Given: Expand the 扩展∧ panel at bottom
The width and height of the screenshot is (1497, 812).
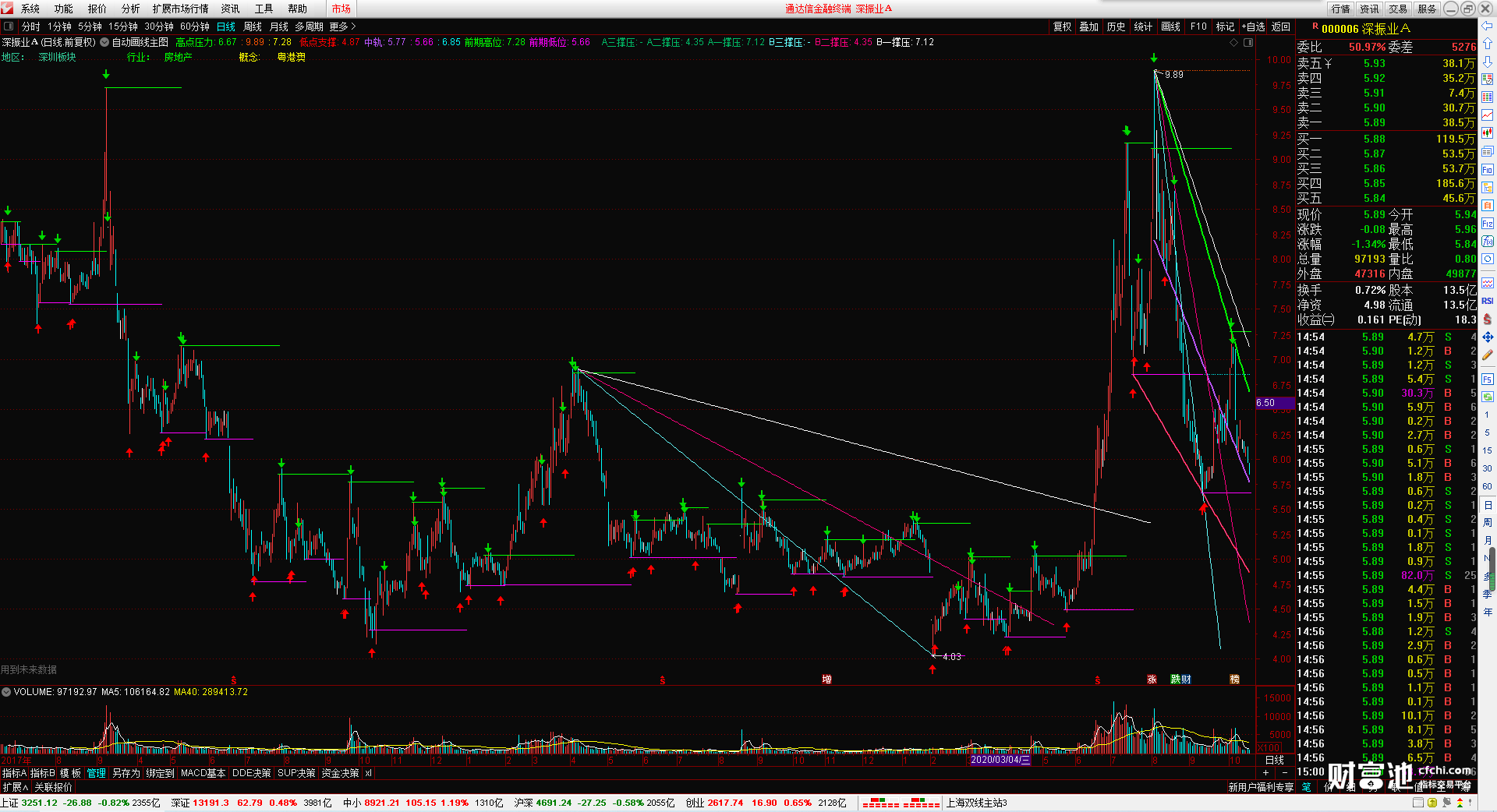Looking at the screenshot, I should pos(16,787).
